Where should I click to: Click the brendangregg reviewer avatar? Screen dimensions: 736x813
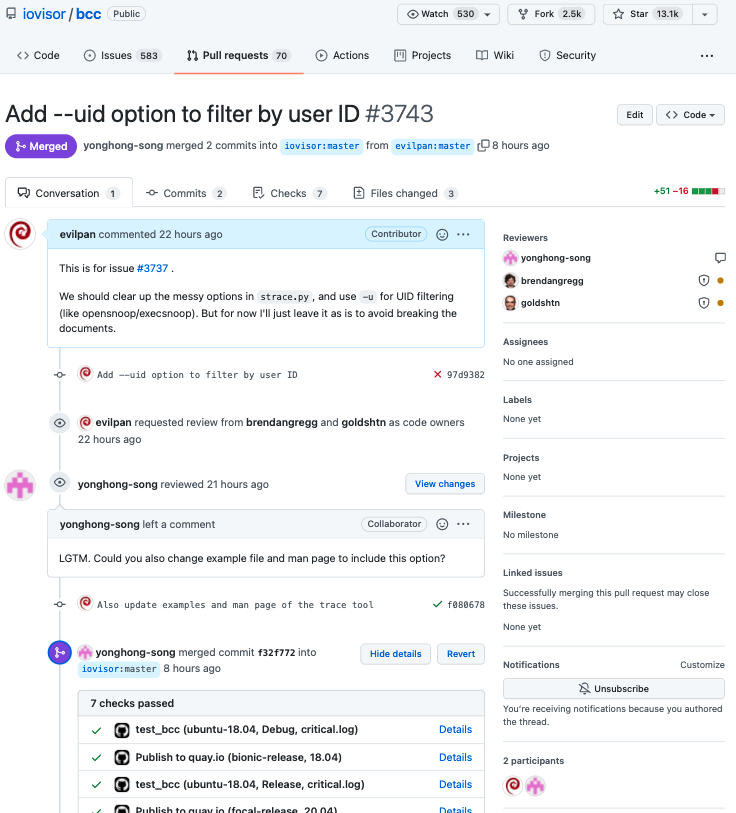tap(510, 281)
